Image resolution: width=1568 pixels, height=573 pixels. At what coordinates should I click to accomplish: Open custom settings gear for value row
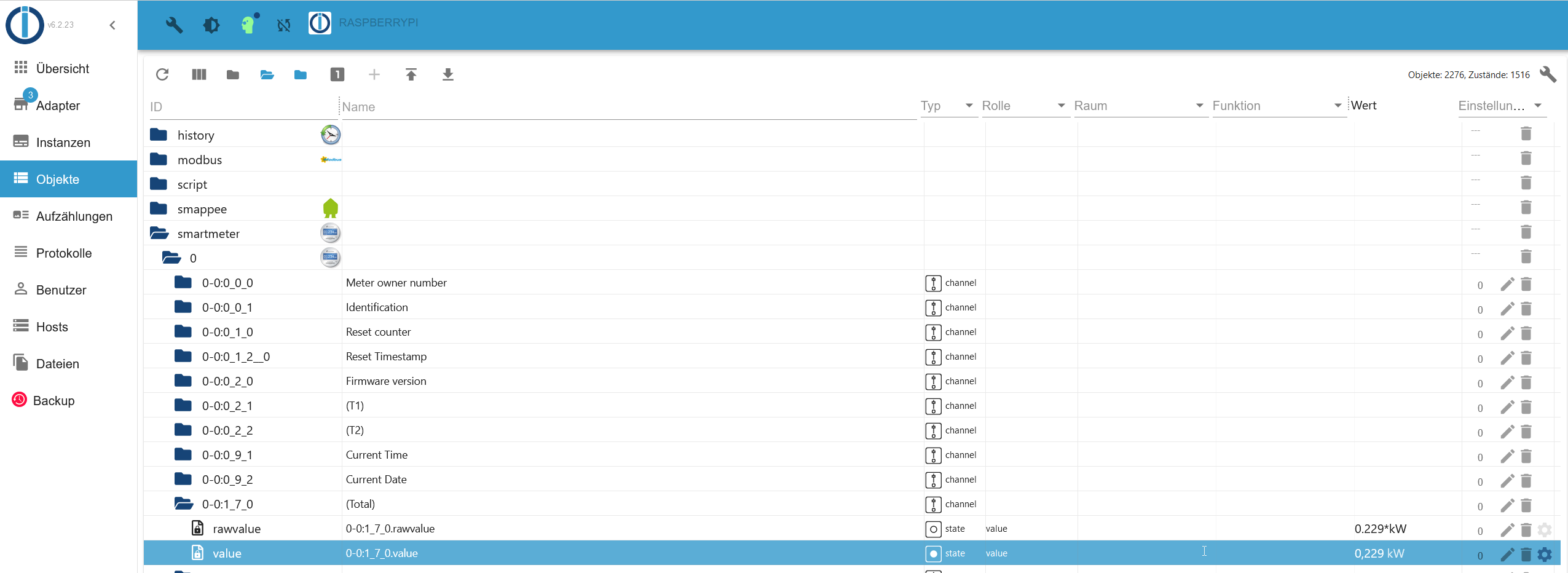(x=1545, y=555)
